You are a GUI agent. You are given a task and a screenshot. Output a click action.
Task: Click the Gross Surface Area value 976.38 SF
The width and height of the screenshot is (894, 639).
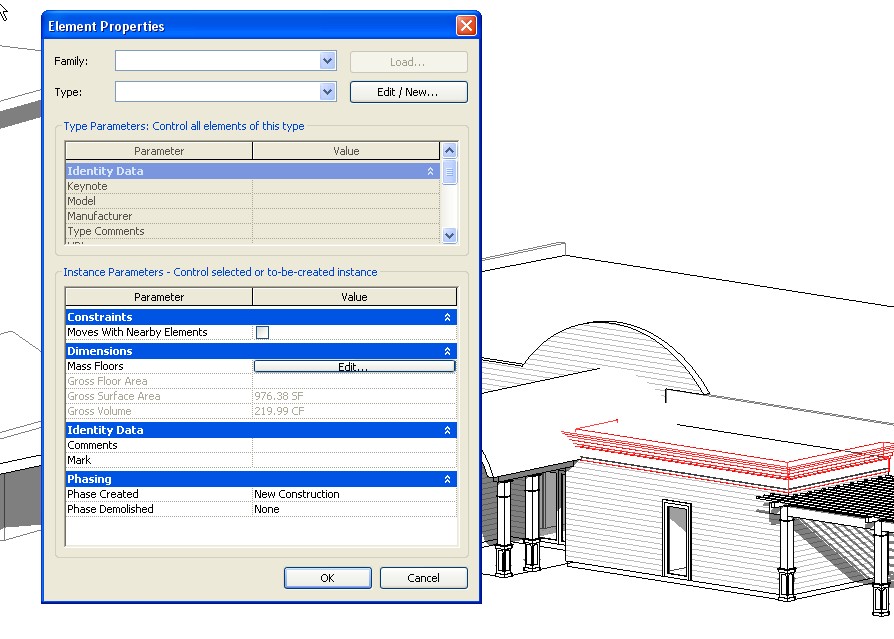pos(279,396)
